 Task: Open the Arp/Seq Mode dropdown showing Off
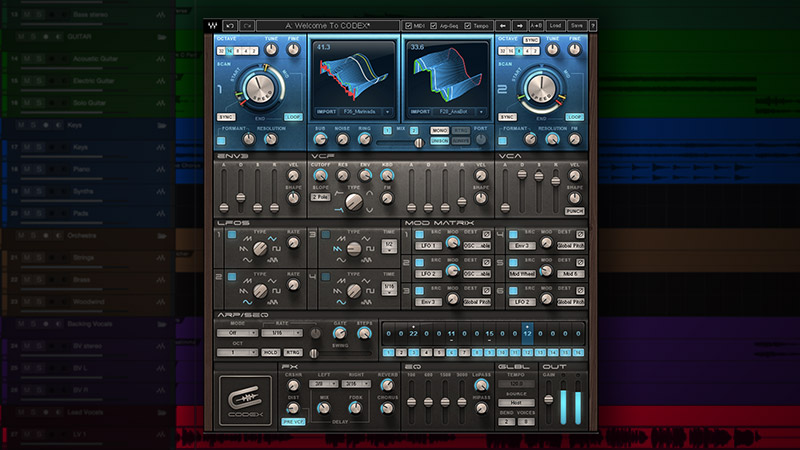tap(237, 333)
